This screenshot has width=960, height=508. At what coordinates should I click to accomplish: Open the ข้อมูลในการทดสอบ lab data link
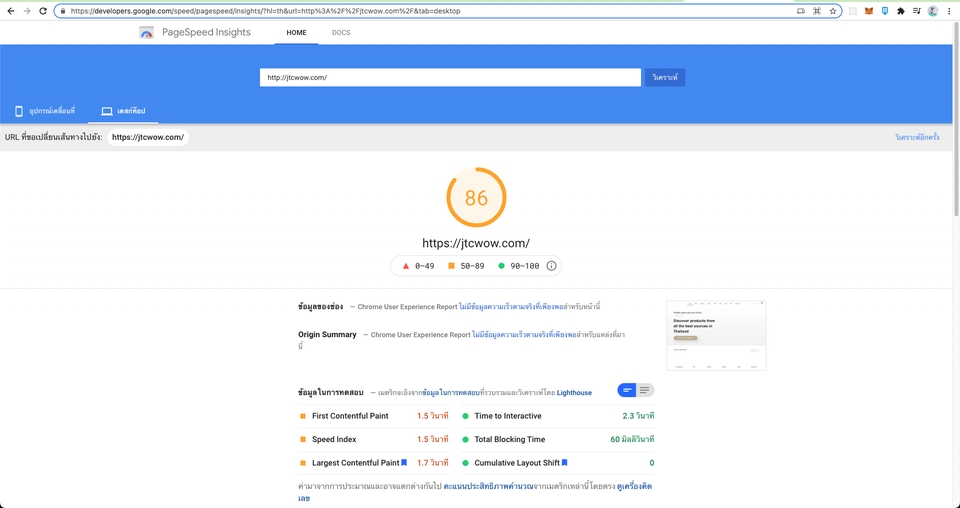coord(451,392)
